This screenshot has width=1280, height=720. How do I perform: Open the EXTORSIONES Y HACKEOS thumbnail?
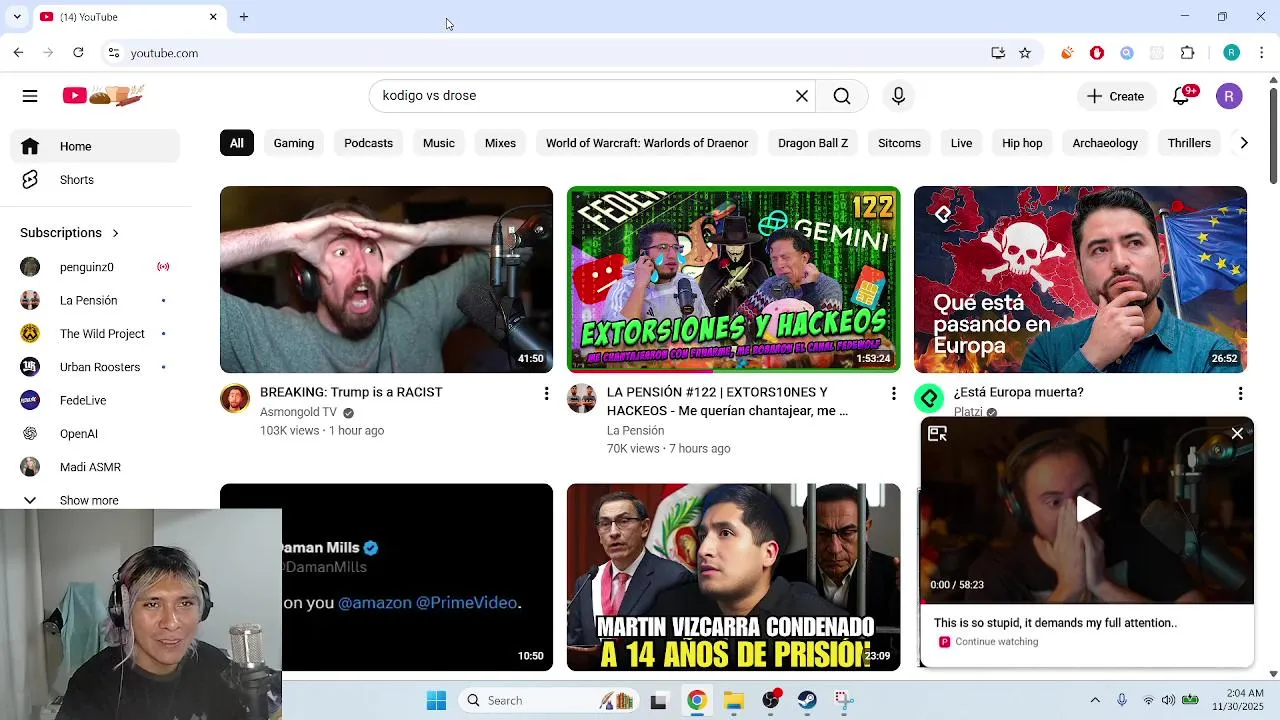point(733,279)
